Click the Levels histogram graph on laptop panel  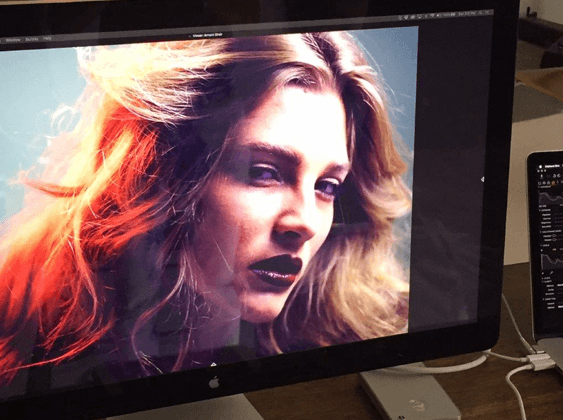551,261
